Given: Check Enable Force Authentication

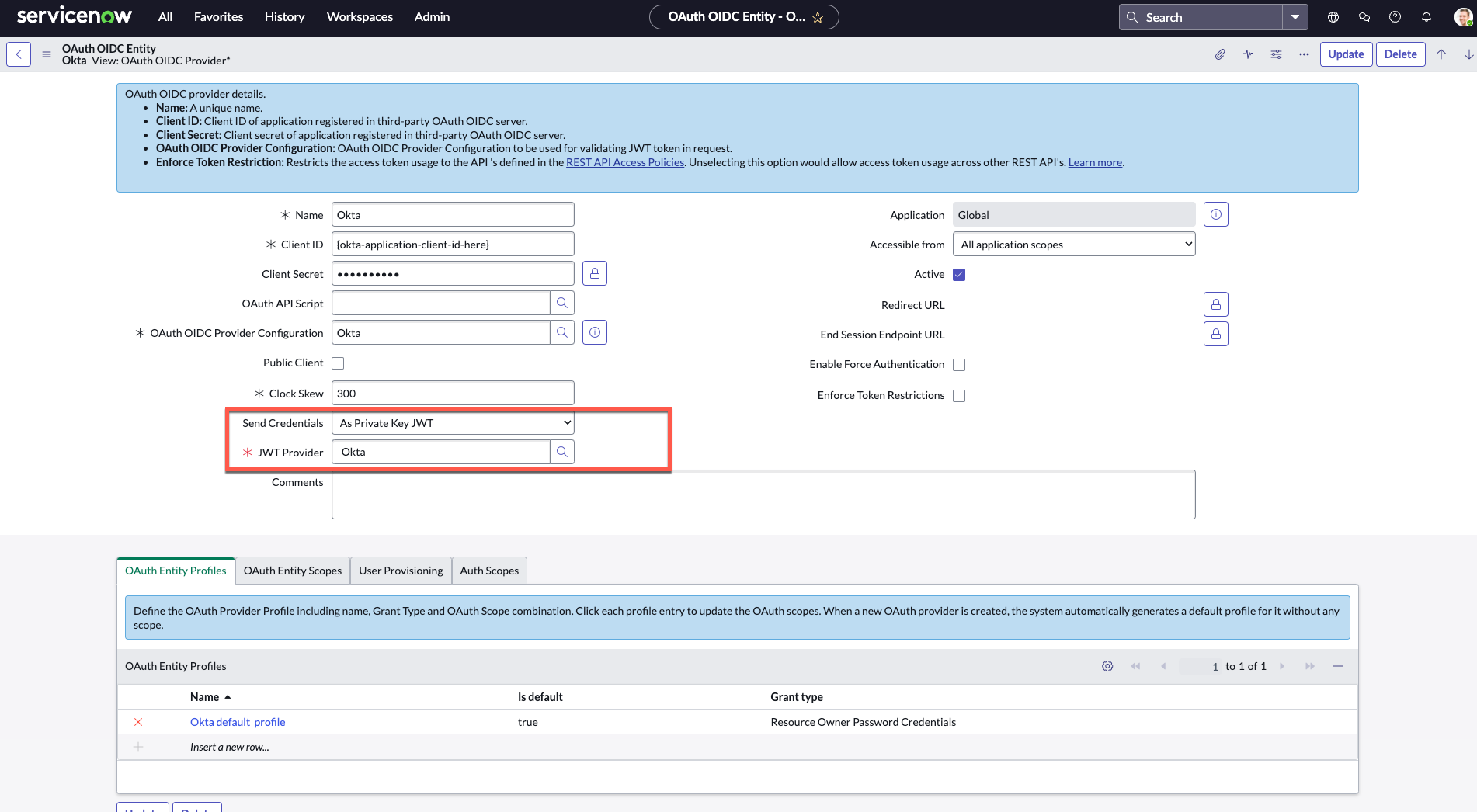Looking at the screenshot, I should (x=959, y=365).
